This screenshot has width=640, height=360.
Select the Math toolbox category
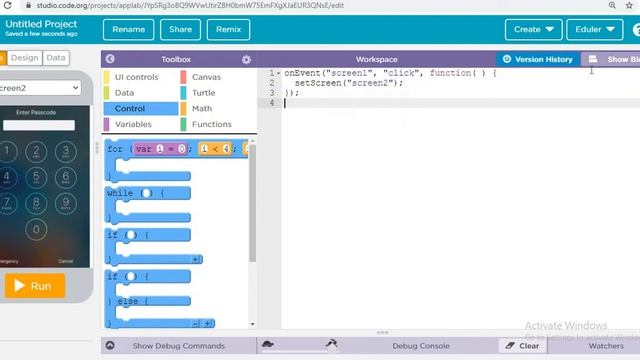(202, 109)
